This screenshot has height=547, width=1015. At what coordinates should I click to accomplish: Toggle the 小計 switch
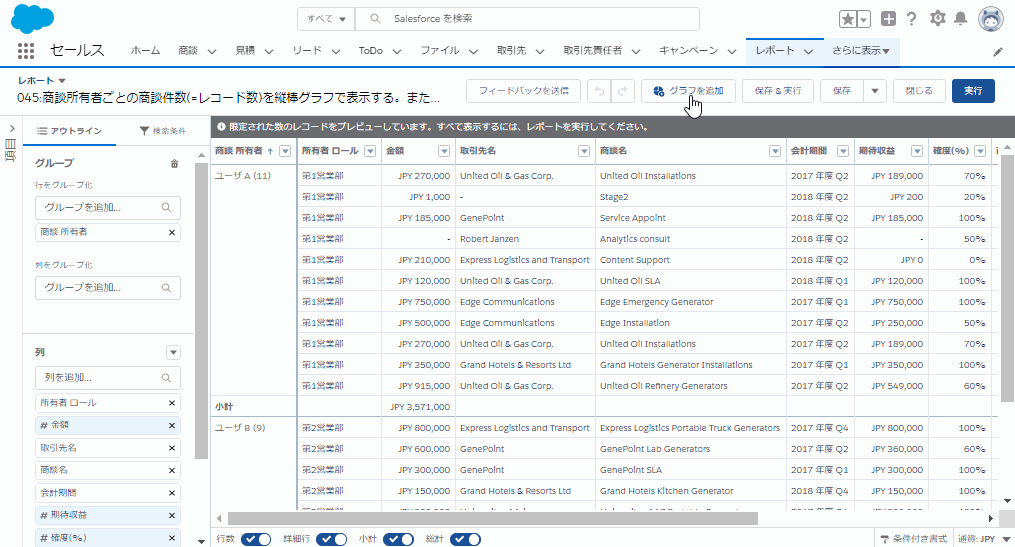399,539
